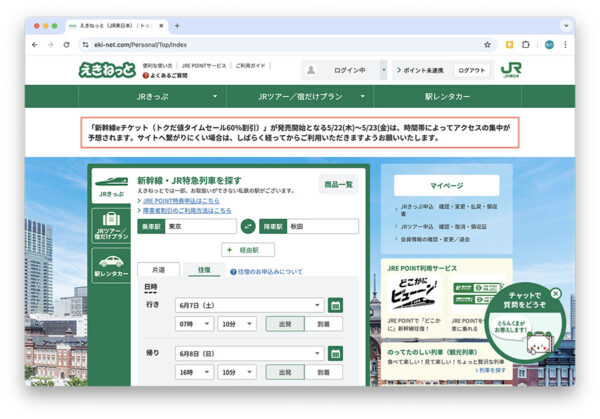Choose 到着 for the 帰り trip
Image resolution: width=600 pixels, height=419 pixels.
(324, 372)
